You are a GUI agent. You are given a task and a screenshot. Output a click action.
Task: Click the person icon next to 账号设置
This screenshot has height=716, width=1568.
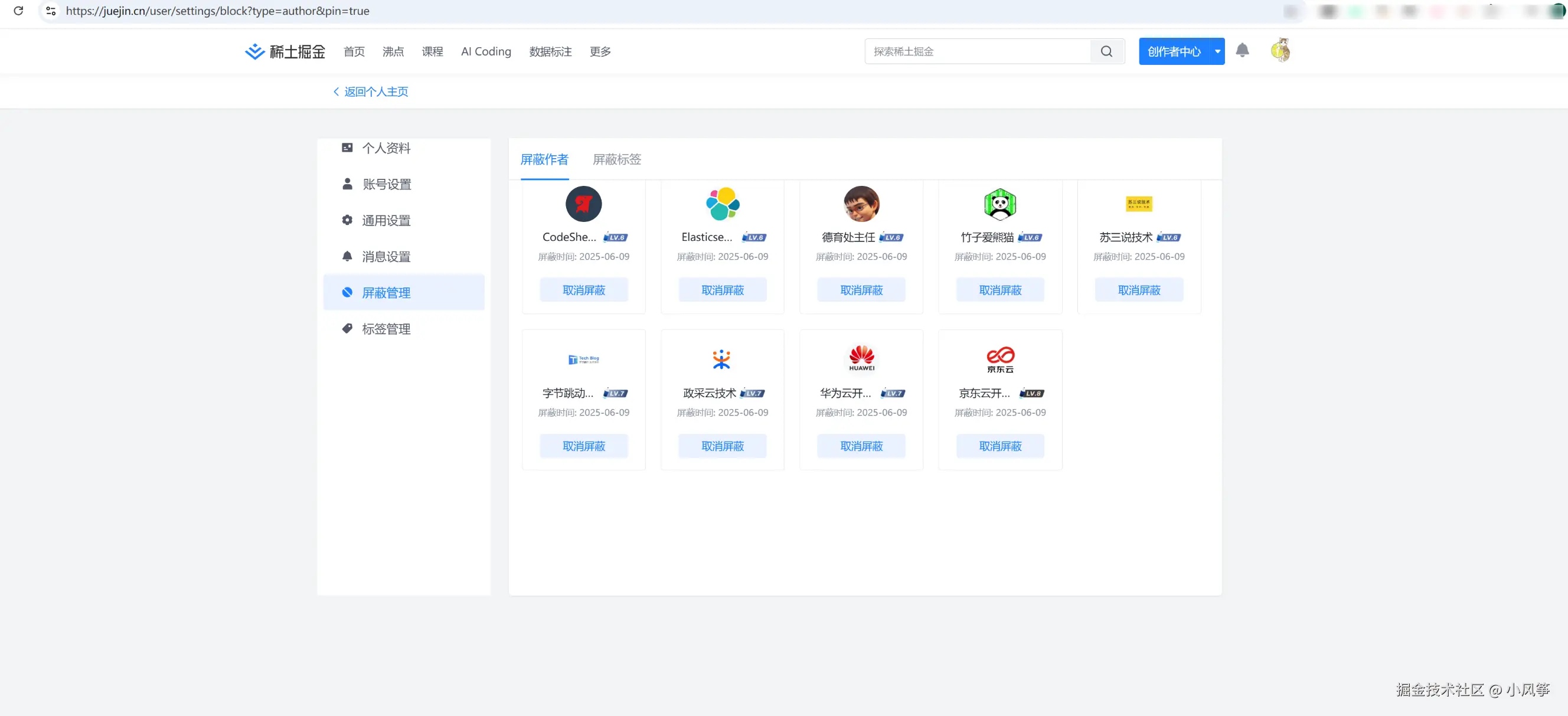[347, 183]
